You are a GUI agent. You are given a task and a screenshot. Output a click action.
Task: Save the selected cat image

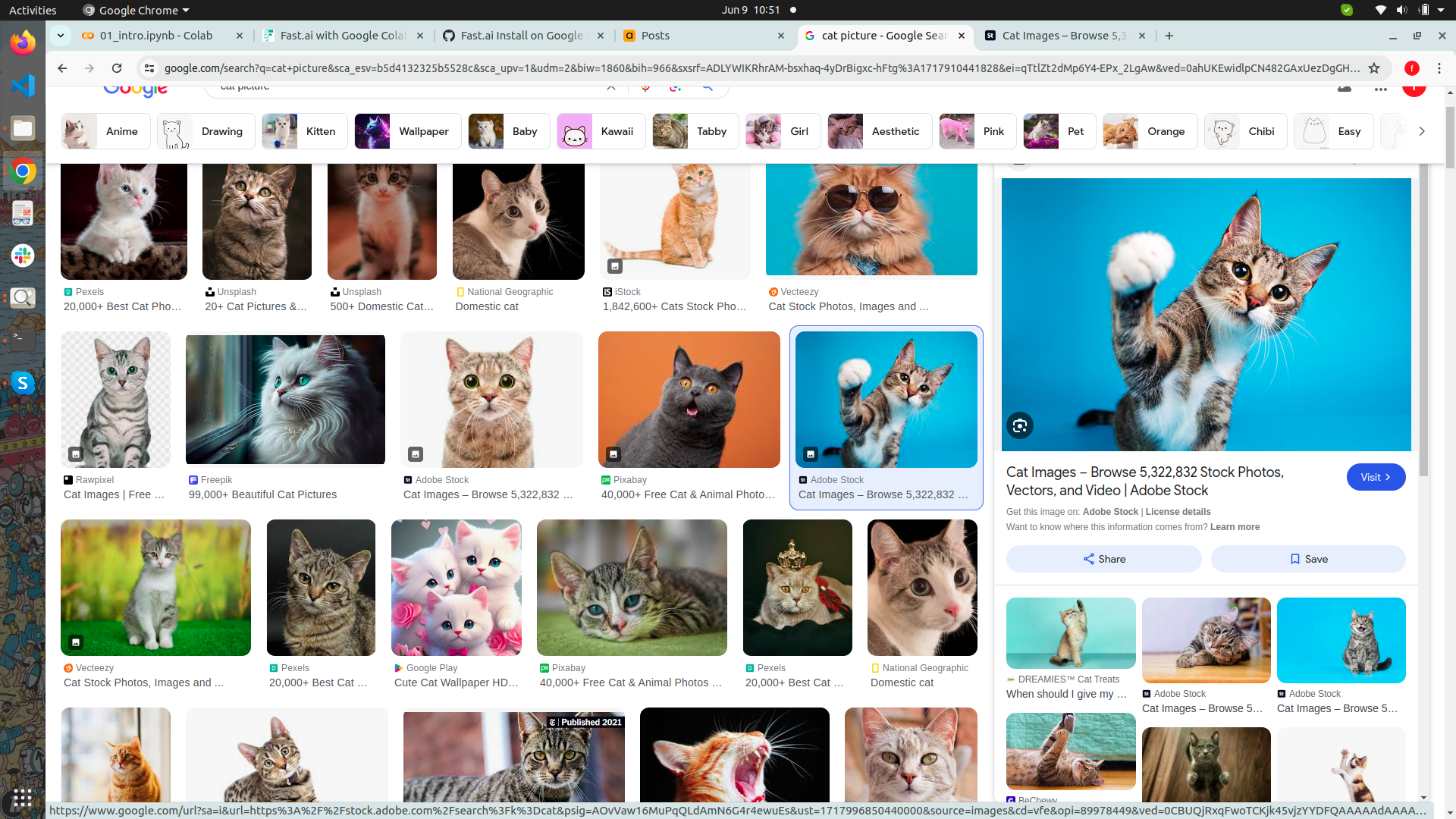click(x=1307, y=559)
